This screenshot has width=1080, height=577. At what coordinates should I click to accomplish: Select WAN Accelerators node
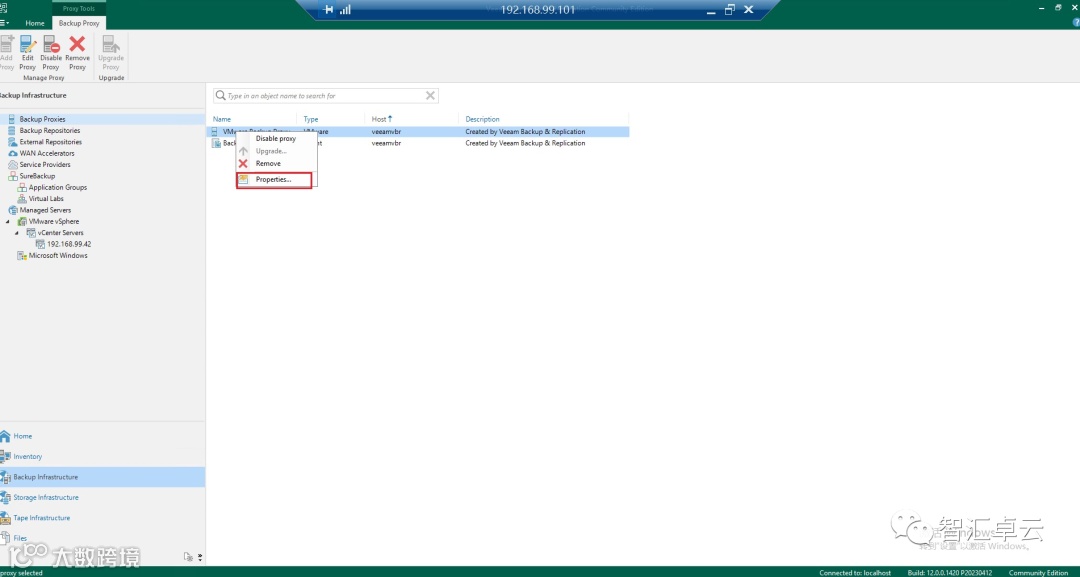click(47, 153)
